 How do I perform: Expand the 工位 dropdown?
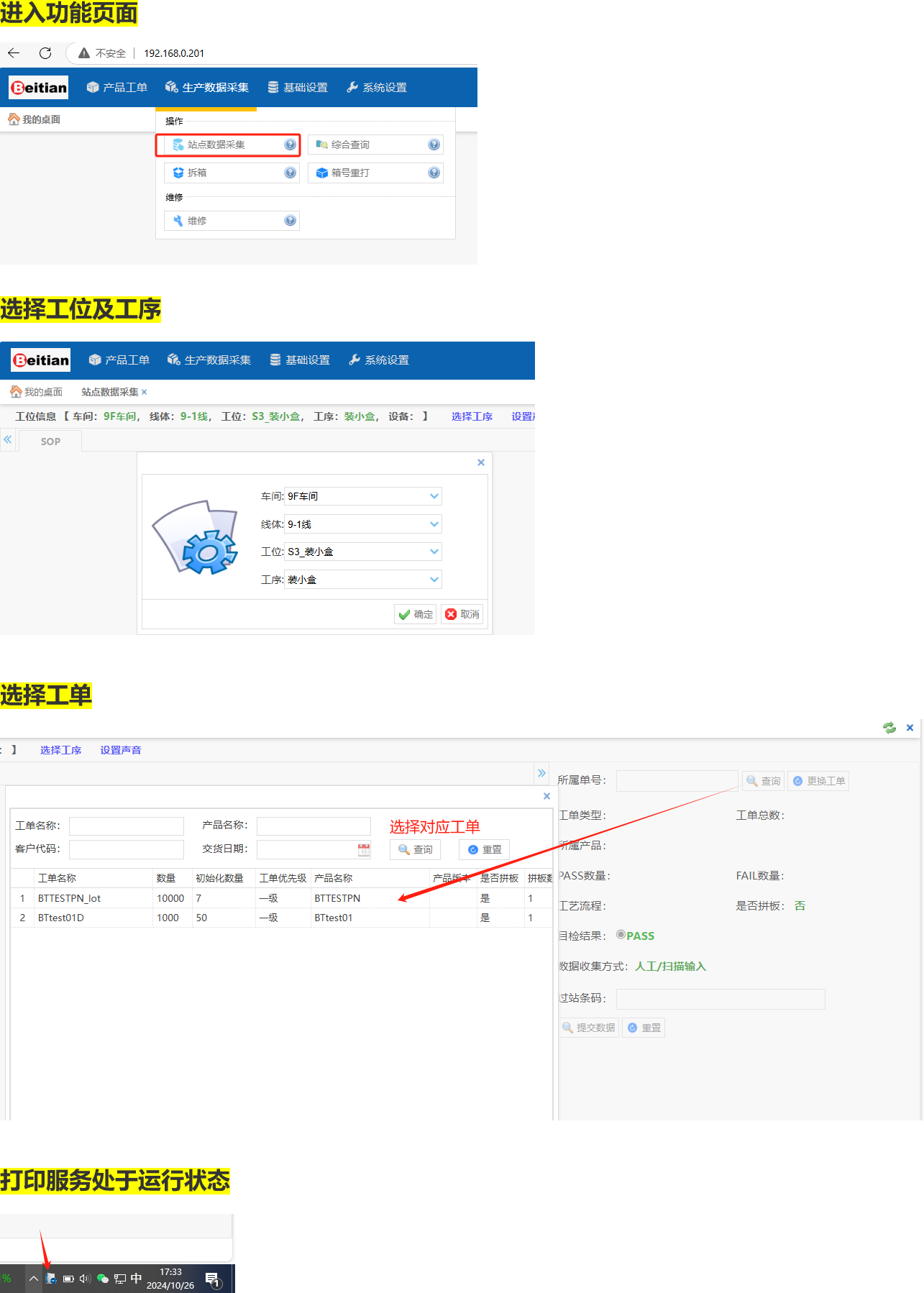(434, 552)
